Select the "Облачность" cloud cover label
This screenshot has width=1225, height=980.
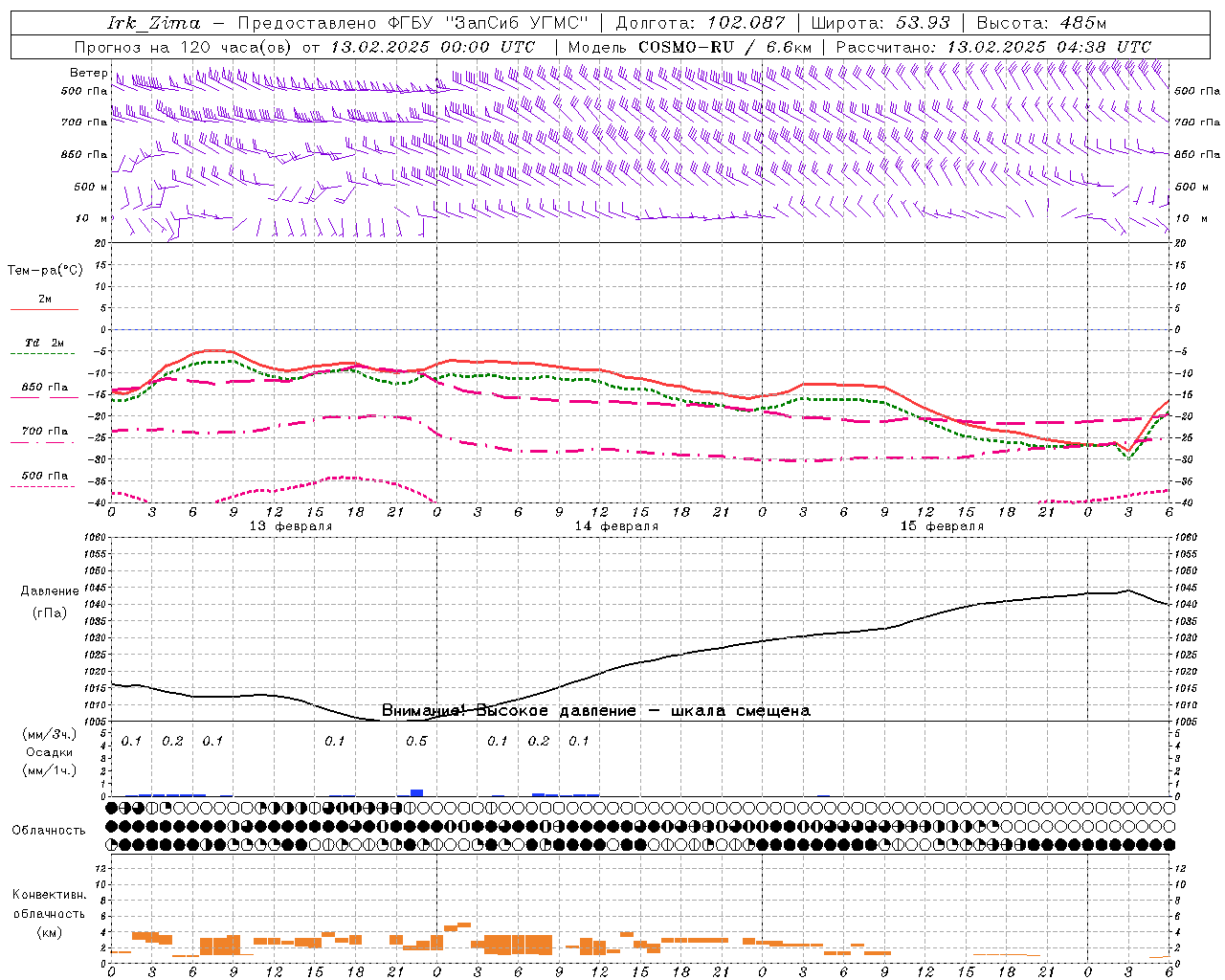pyautogui.click(x=49, y=831)
